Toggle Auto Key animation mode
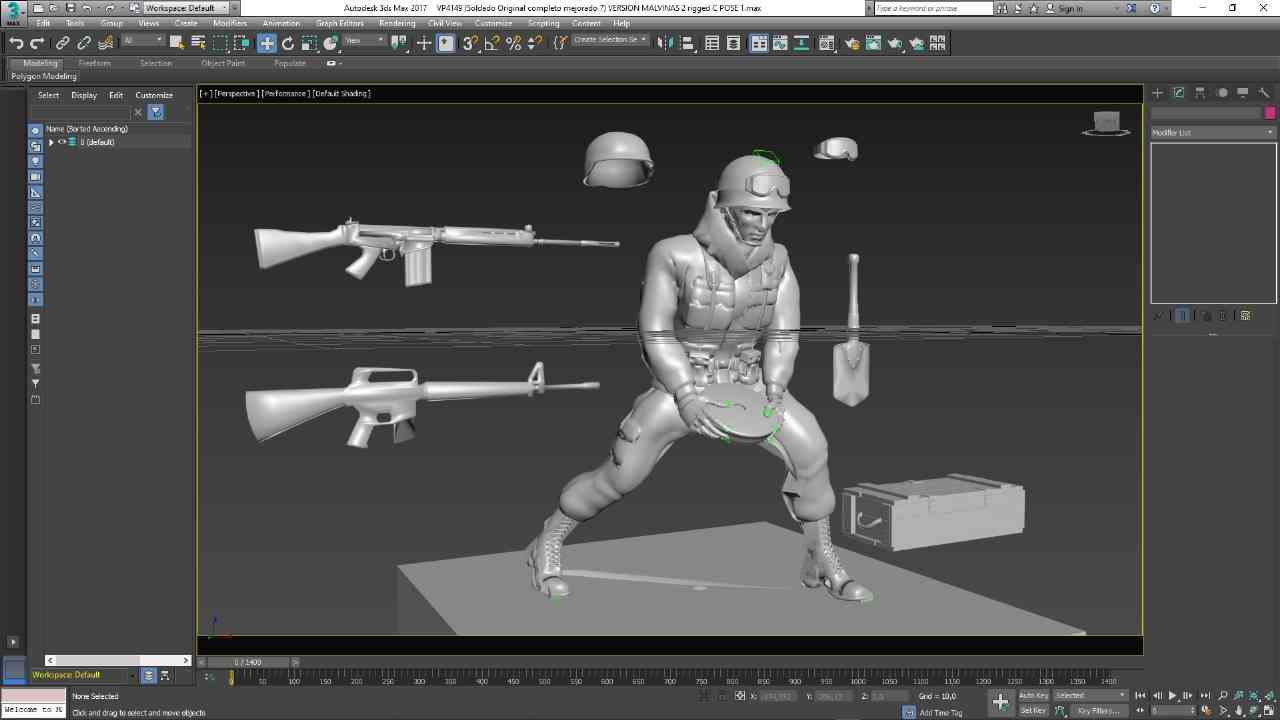This screenshot has width=1280, height=720. pyautogui.click(x=1033, y=695)
